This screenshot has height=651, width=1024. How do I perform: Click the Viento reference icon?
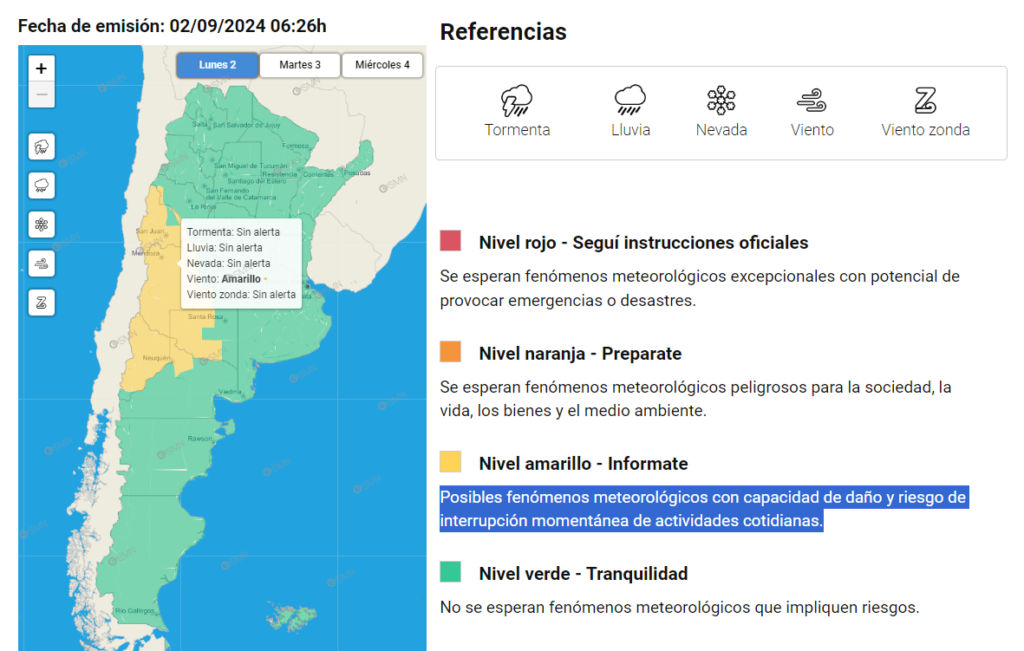pyautogui.click(x=812, y=101)
